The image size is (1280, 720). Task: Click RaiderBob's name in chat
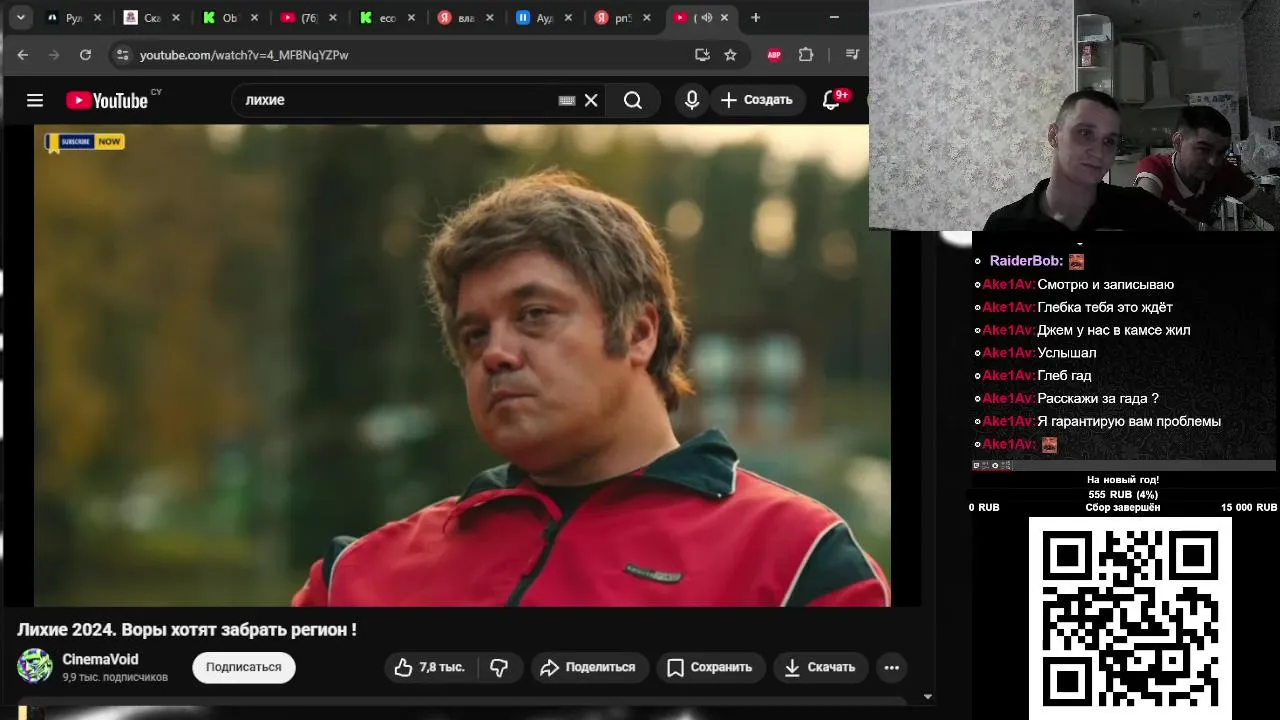[1026, 261]
